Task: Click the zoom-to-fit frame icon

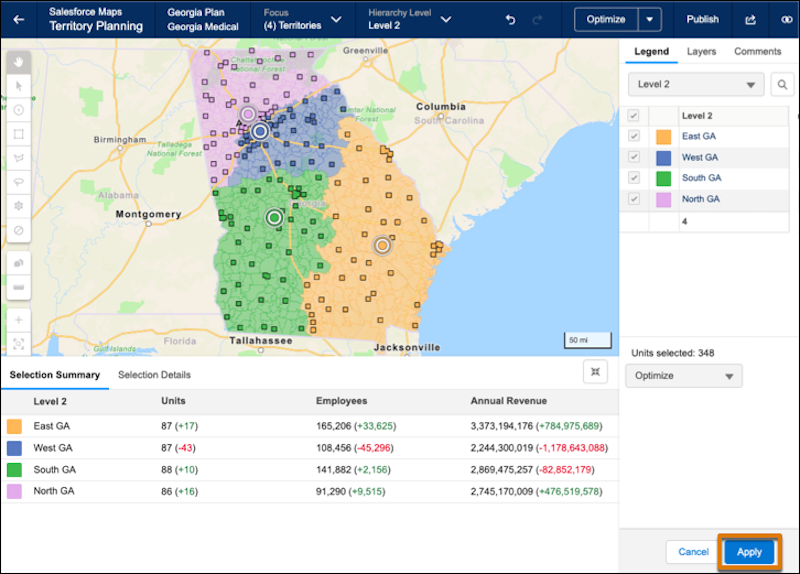Action: tap(19, 344)
